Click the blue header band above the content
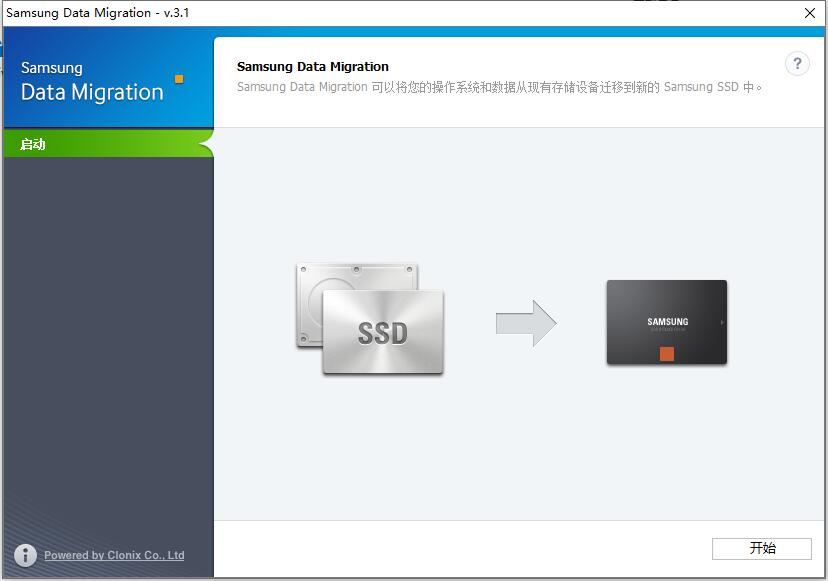 click(500, 30)
